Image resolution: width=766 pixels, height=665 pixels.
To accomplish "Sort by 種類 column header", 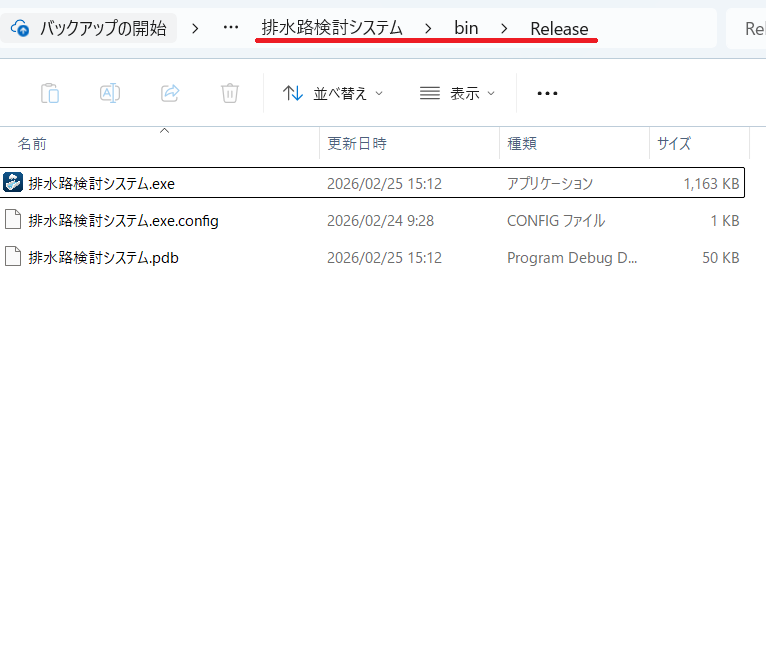I will pos(522,144).
